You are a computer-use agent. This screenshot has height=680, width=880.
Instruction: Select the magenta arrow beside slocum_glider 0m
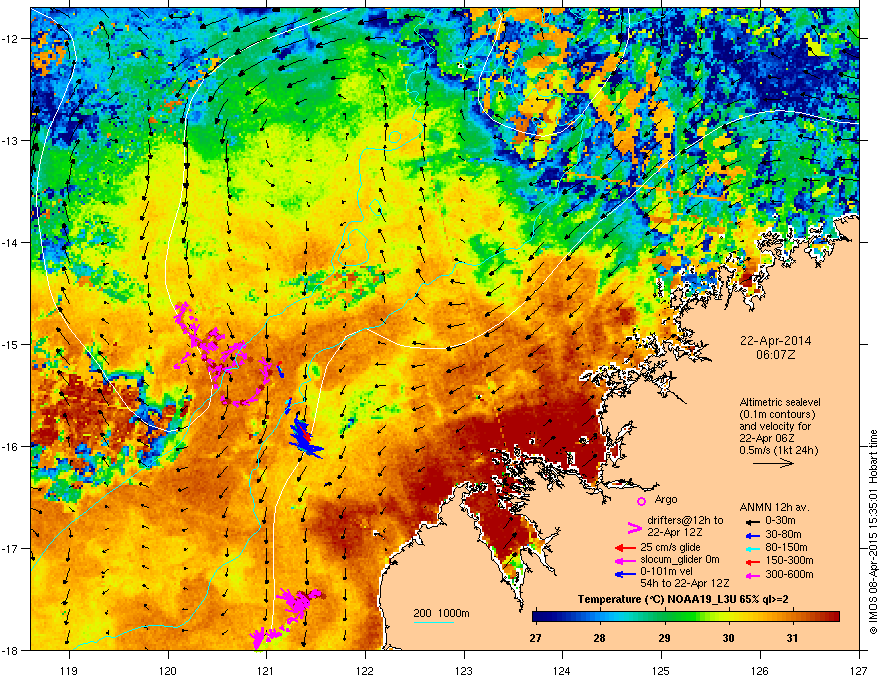click(x=625, y=561)
